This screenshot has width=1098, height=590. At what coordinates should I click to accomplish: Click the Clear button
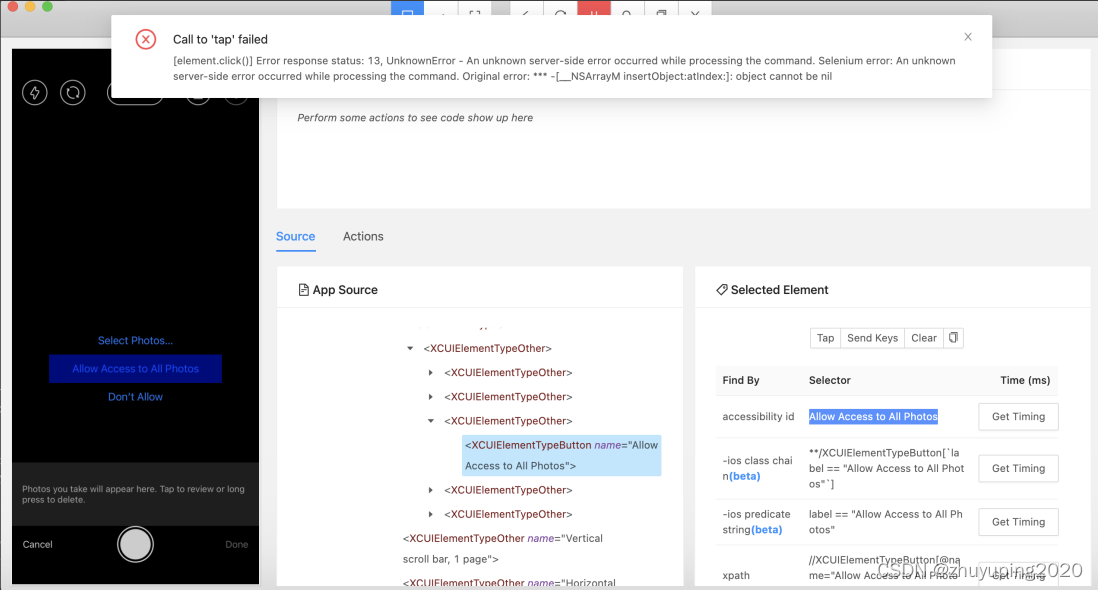pyautogui.click(x=924, y=338)
